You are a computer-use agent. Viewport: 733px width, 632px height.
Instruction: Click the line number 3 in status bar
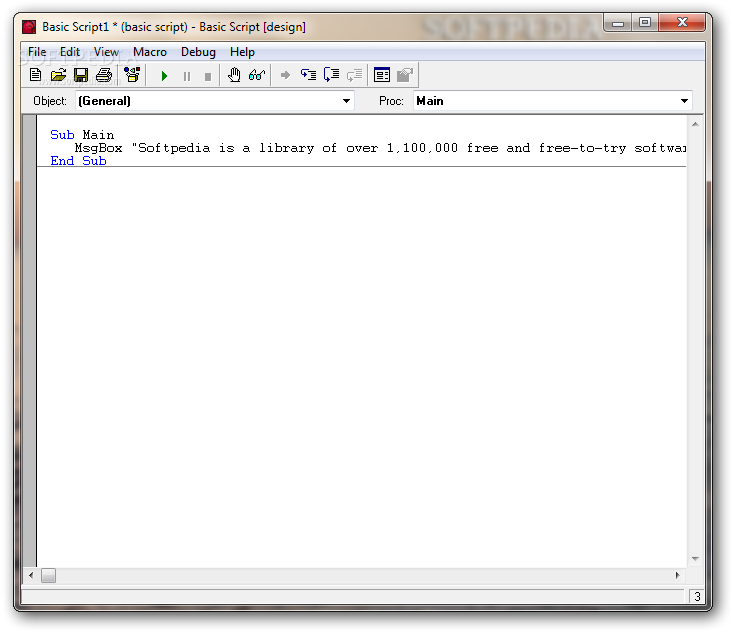697,596
